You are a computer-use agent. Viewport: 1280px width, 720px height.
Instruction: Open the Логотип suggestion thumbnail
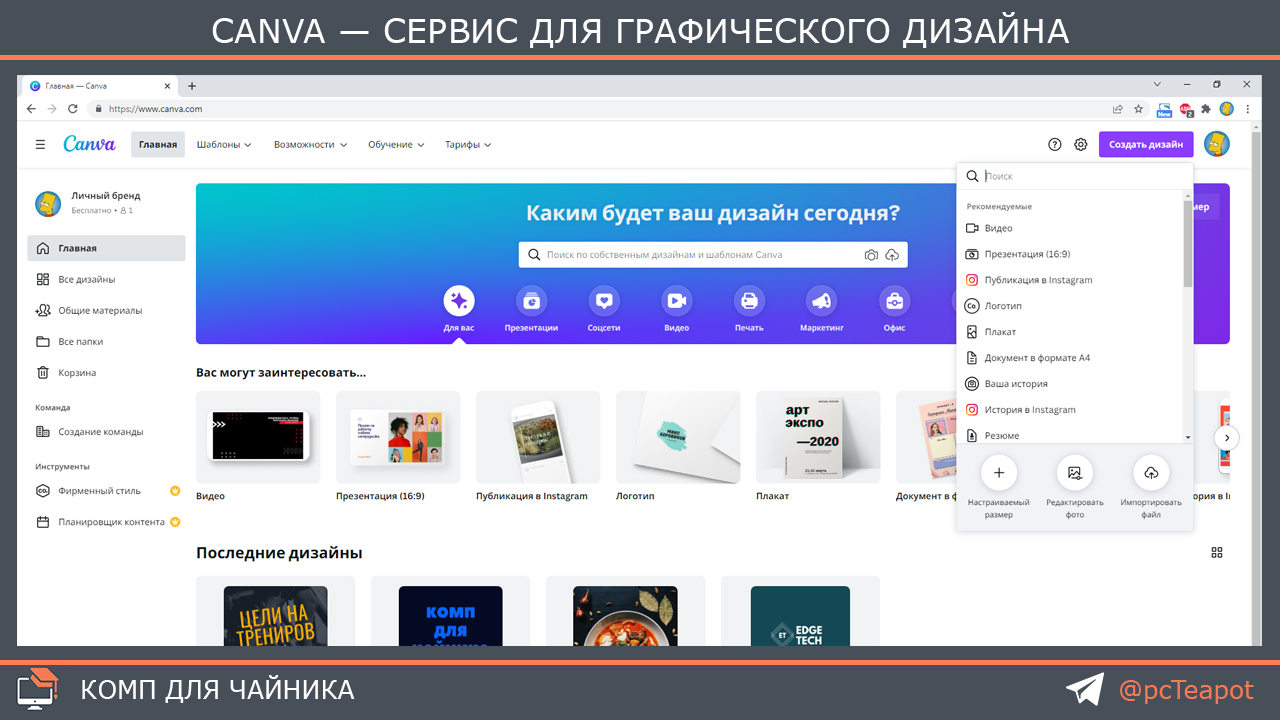click(x=678, y=437)
